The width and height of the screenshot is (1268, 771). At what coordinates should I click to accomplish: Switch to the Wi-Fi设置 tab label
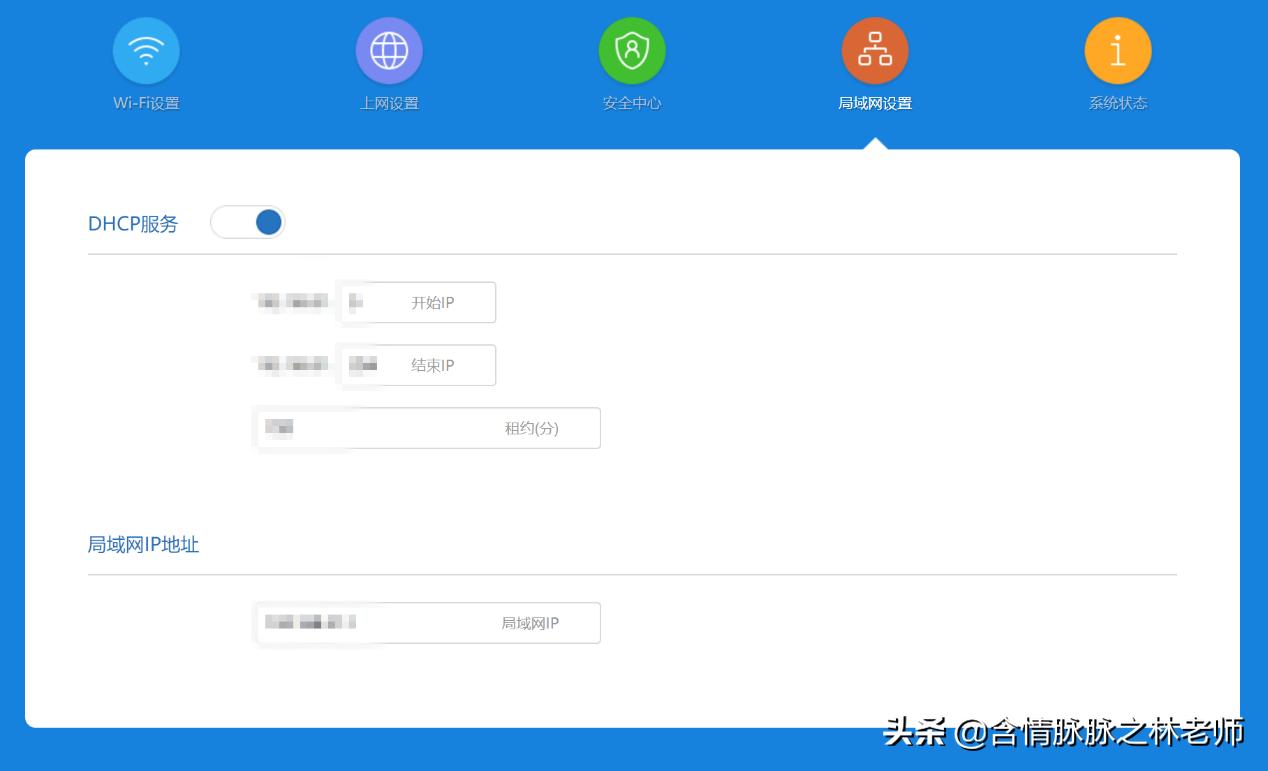146,101
